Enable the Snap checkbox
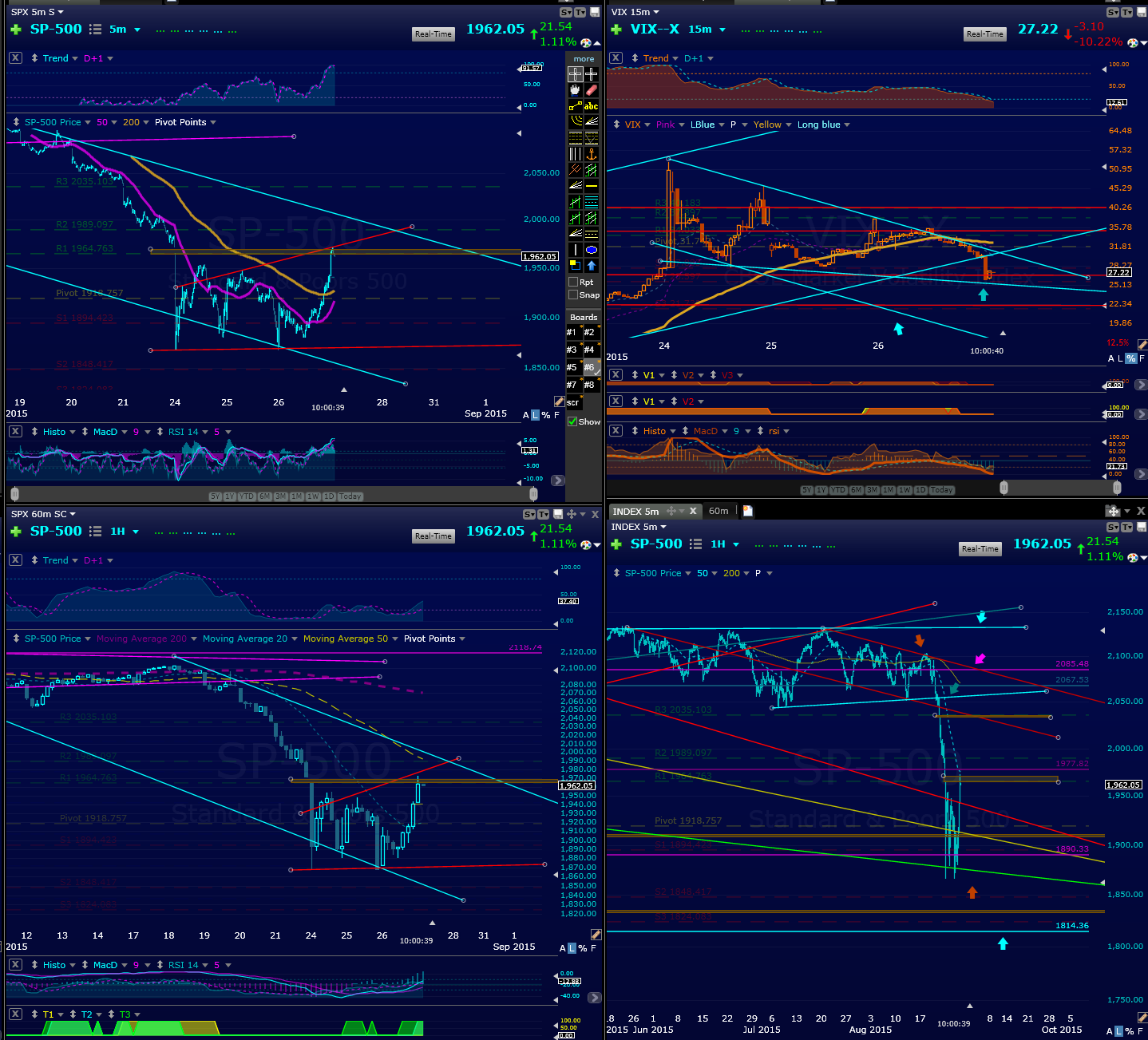The width and height of the screenshot is (1148, 1040). click(573, 295)
